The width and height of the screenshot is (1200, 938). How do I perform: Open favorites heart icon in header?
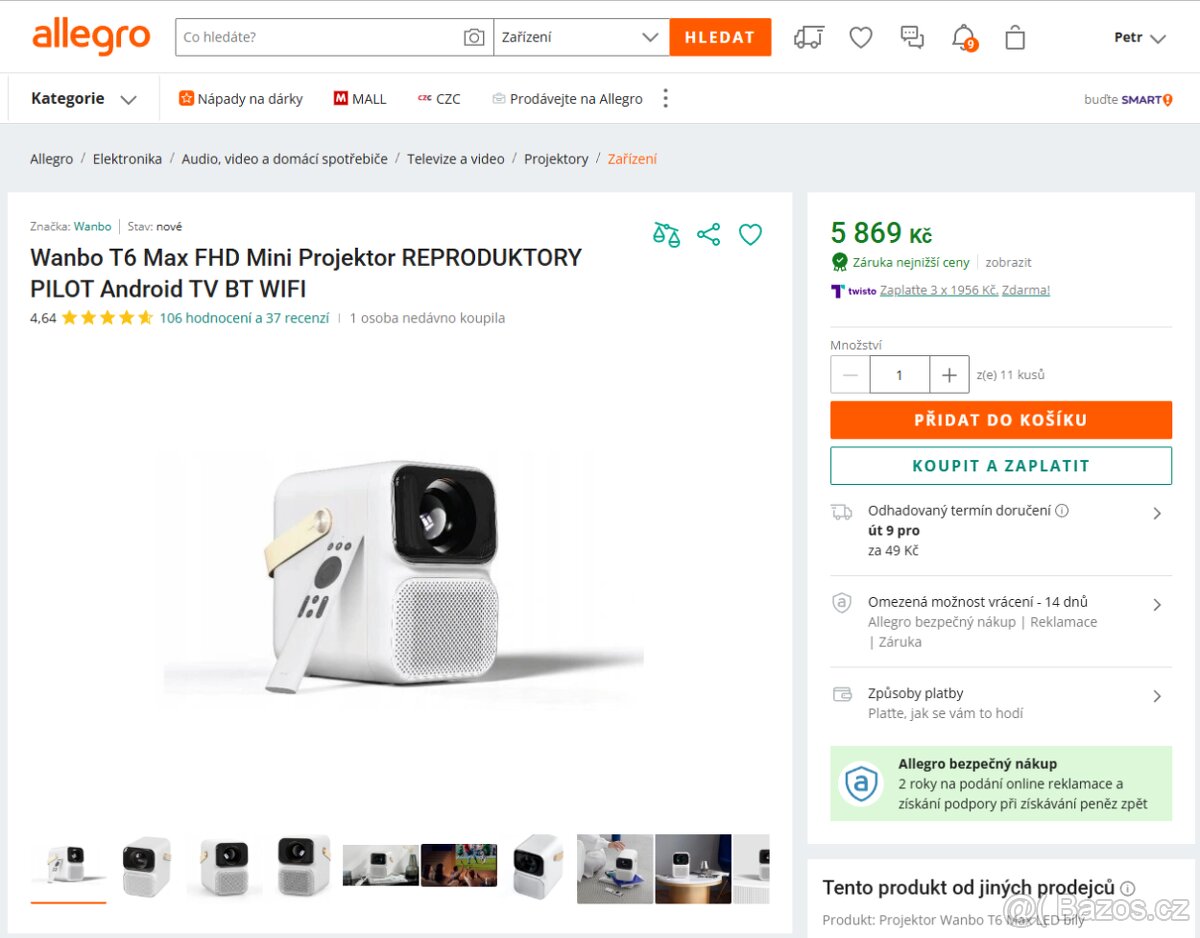pos(861,37)
